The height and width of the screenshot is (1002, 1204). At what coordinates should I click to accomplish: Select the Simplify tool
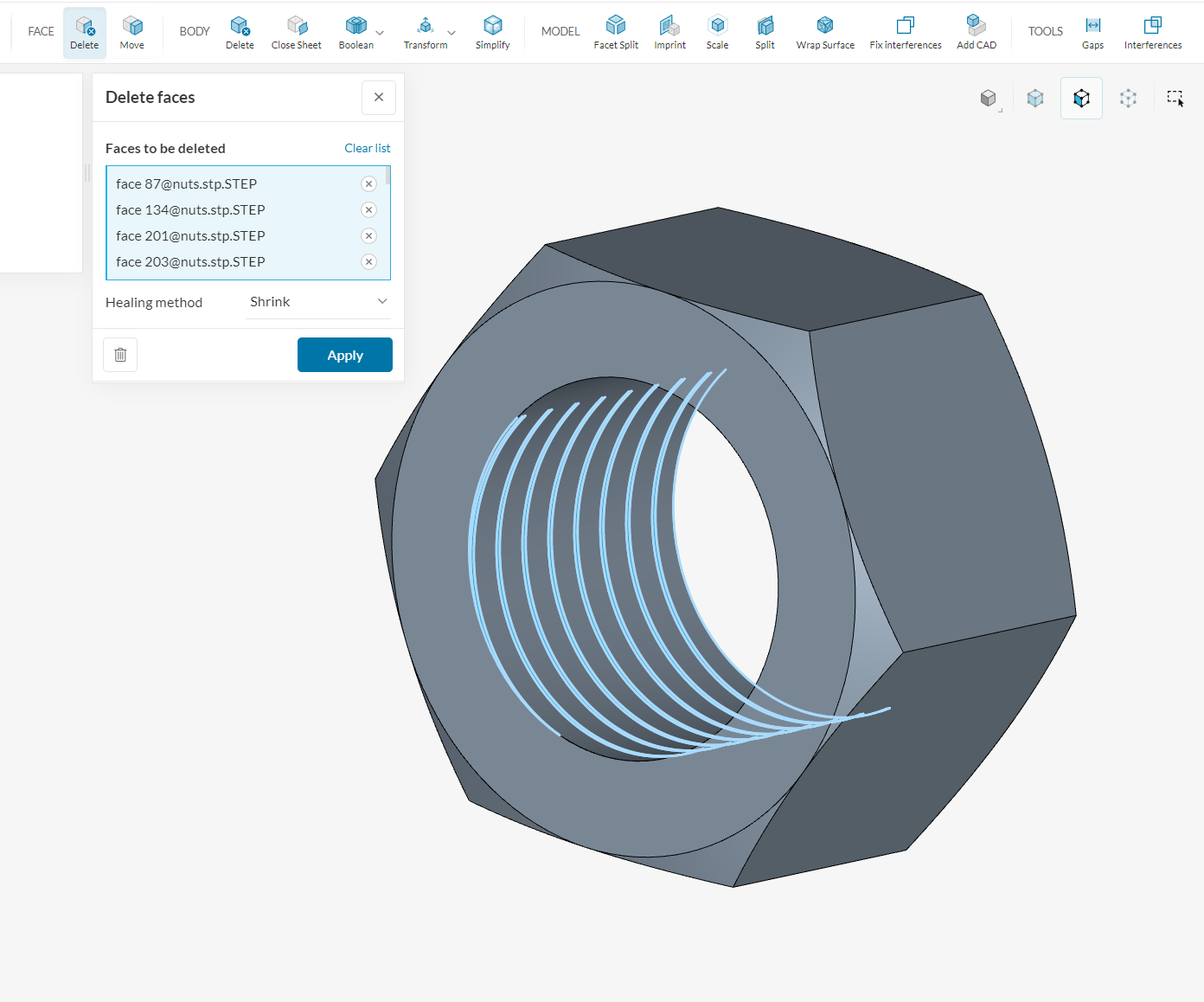coord(492,32)
